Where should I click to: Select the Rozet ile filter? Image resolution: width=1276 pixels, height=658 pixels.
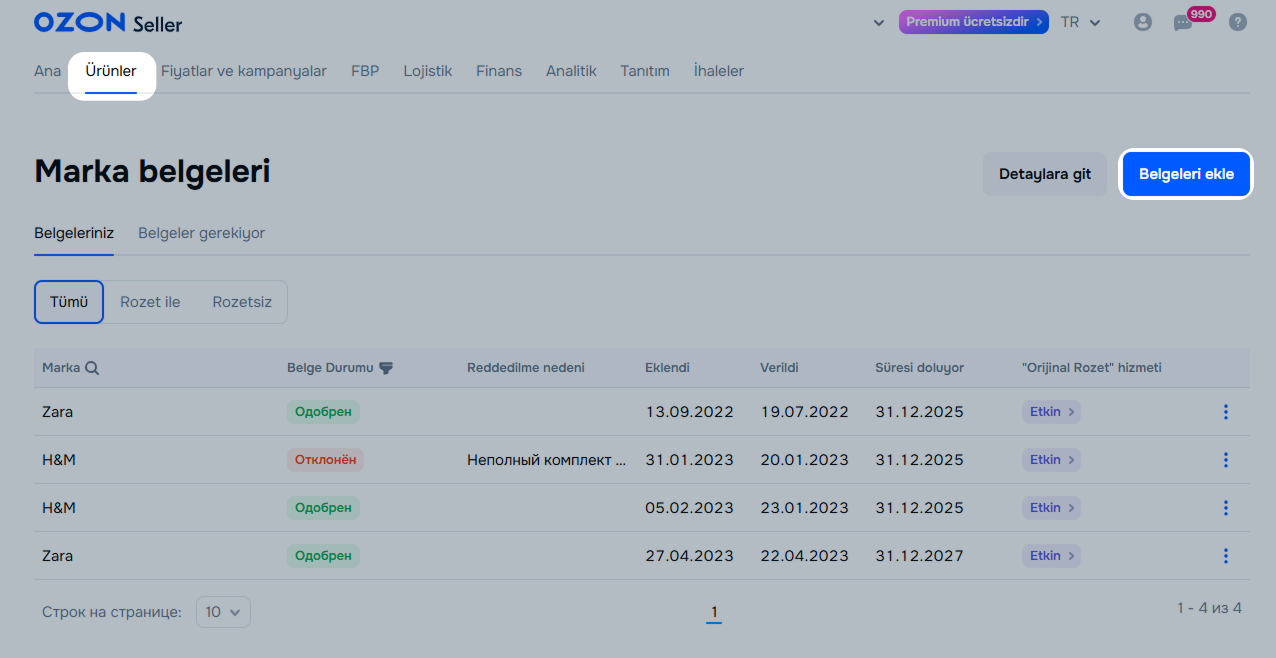click(x=150, y=302)
